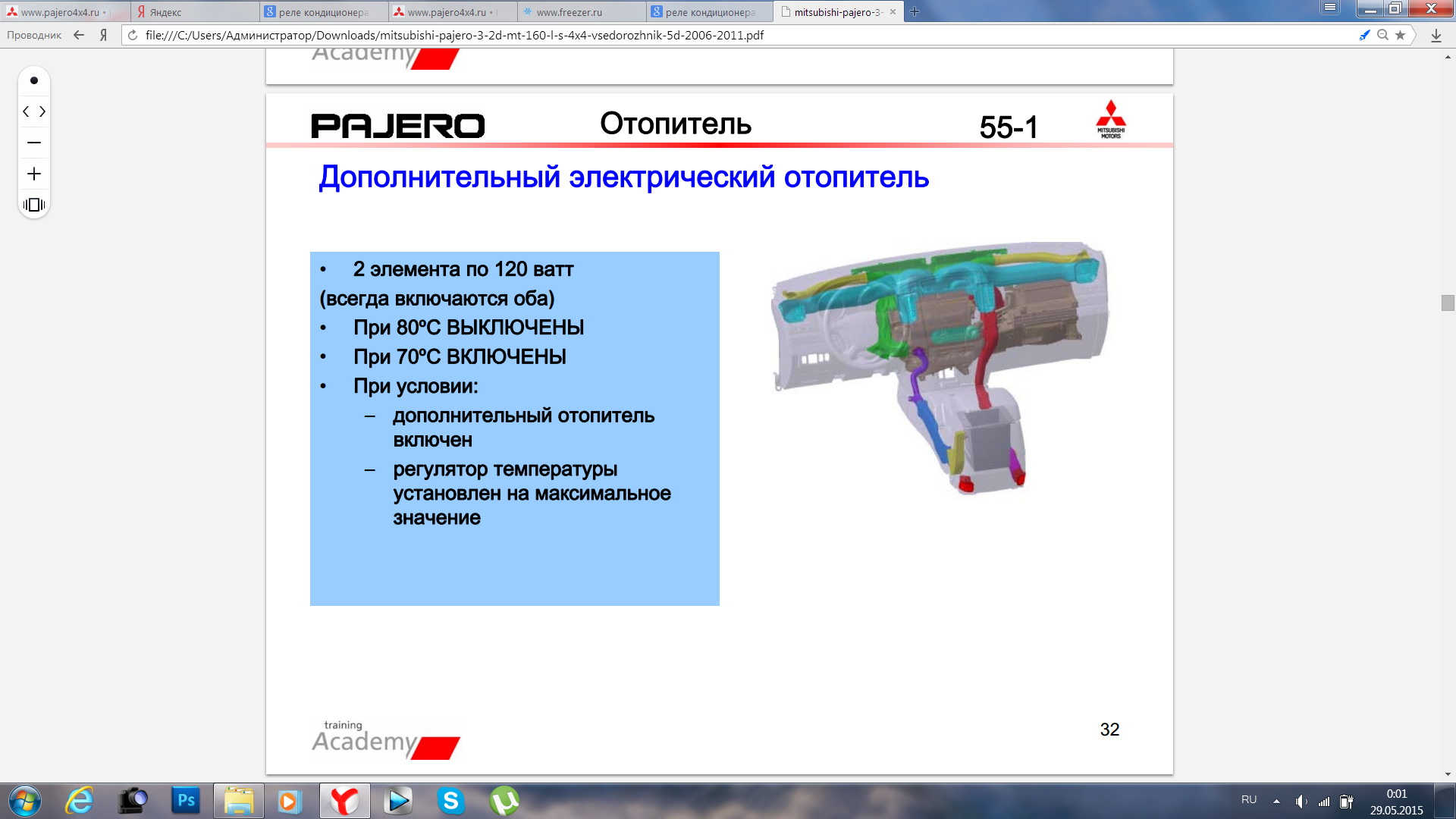
Task: Expand hidden system tray icons arrow
Action: coord(1276,801)
